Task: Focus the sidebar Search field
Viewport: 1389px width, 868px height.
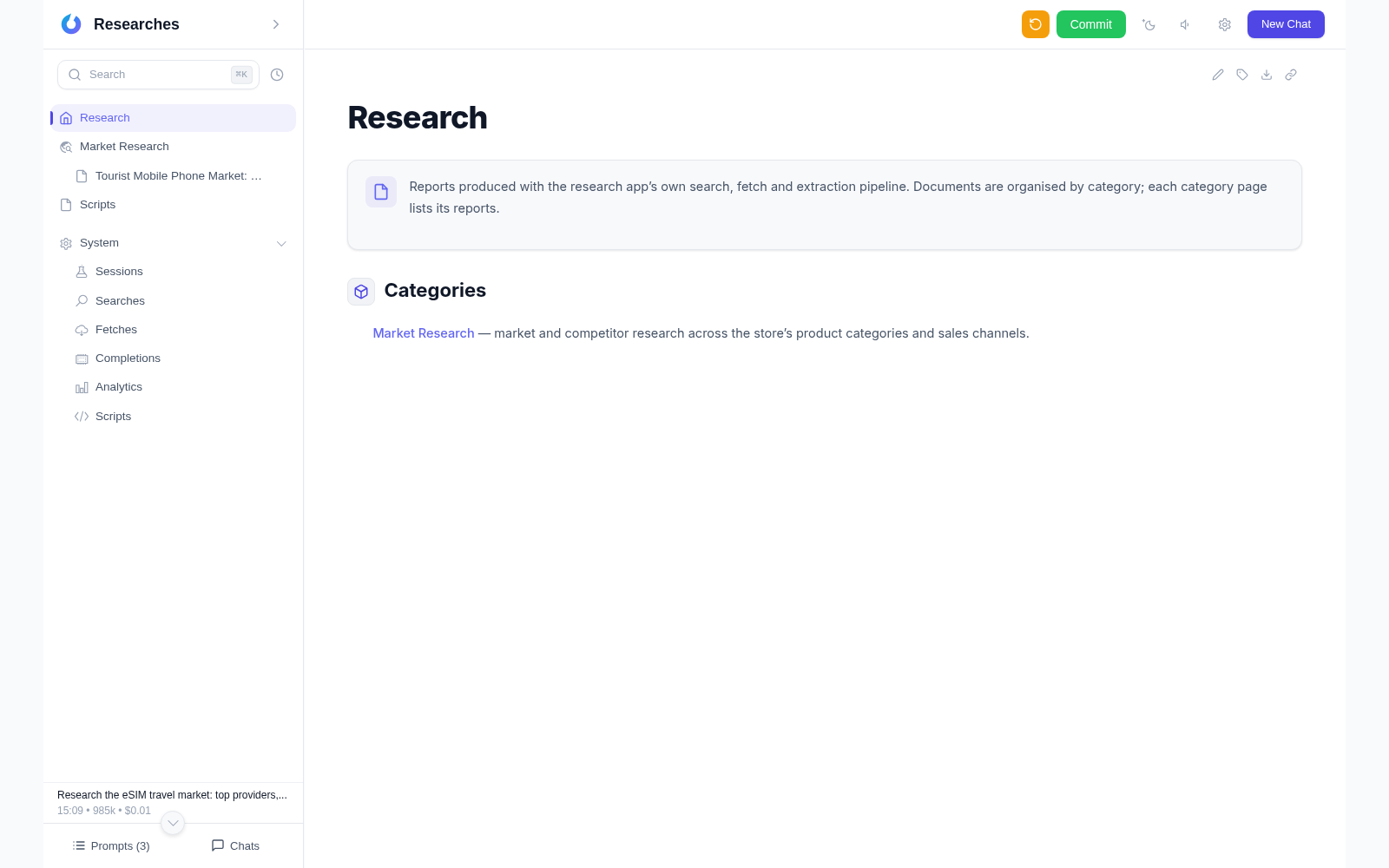Action: (158, 75)
